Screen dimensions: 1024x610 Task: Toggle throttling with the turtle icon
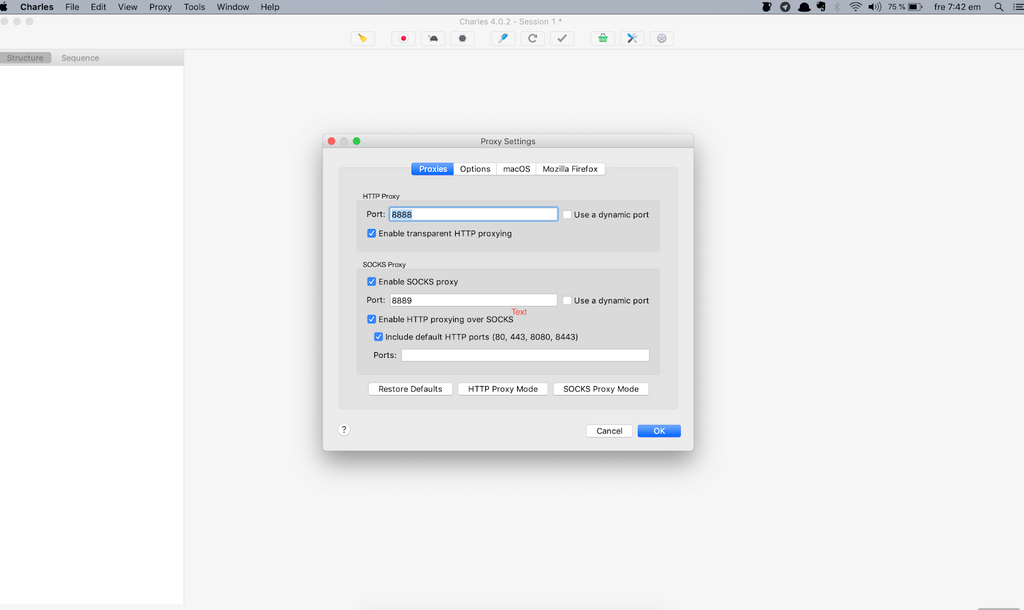tap(433, 39)
